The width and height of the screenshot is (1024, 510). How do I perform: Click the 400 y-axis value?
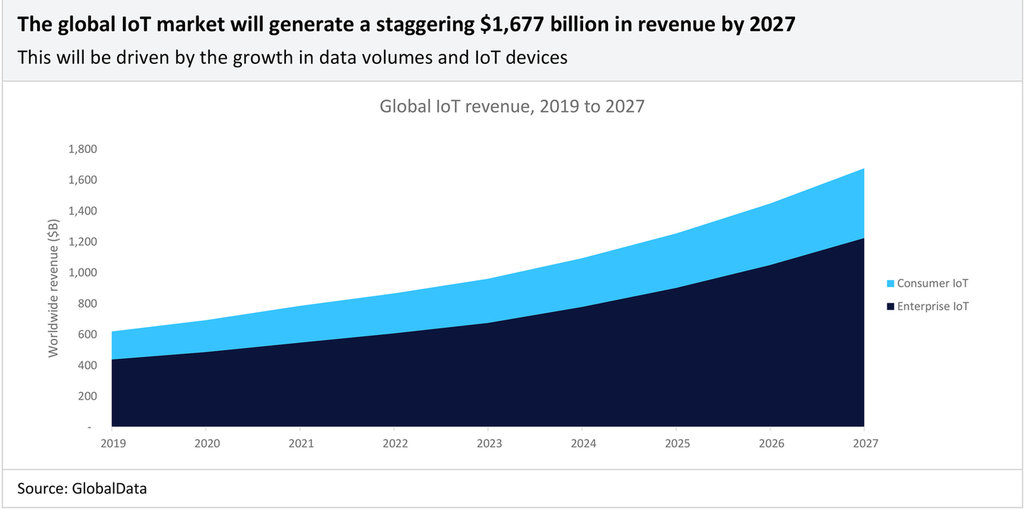pos(86,365)
